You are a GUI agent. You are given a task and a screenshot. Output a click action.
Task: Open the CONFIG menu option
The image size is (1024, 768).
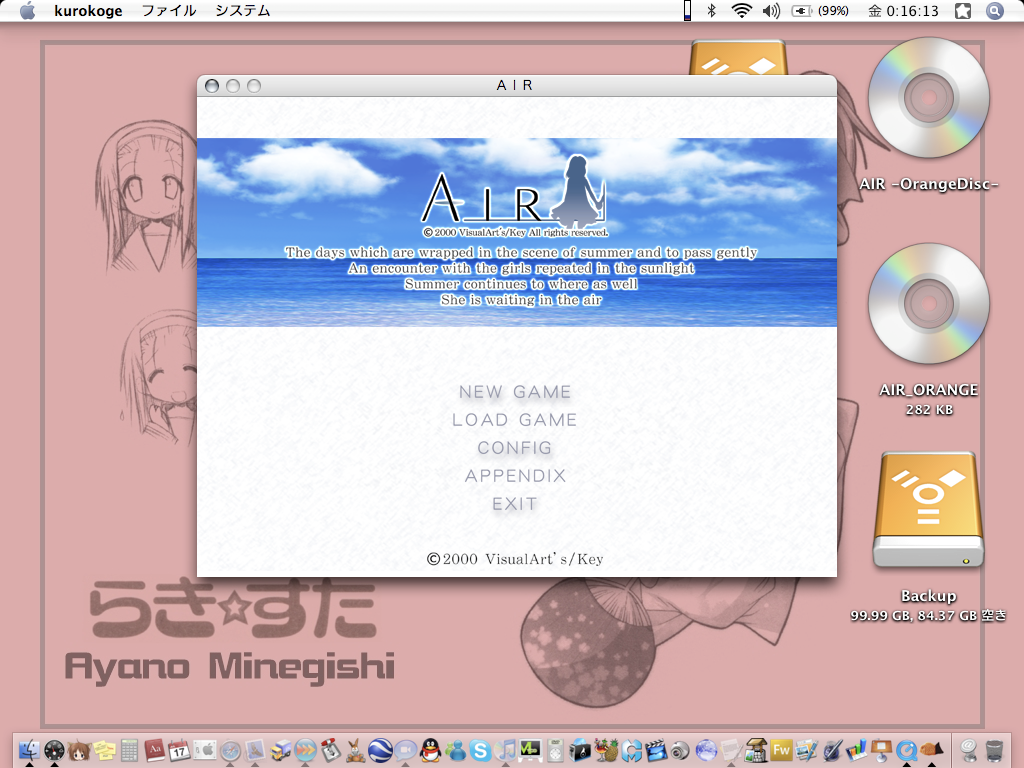pyautogui.click(x=515, y=448)
